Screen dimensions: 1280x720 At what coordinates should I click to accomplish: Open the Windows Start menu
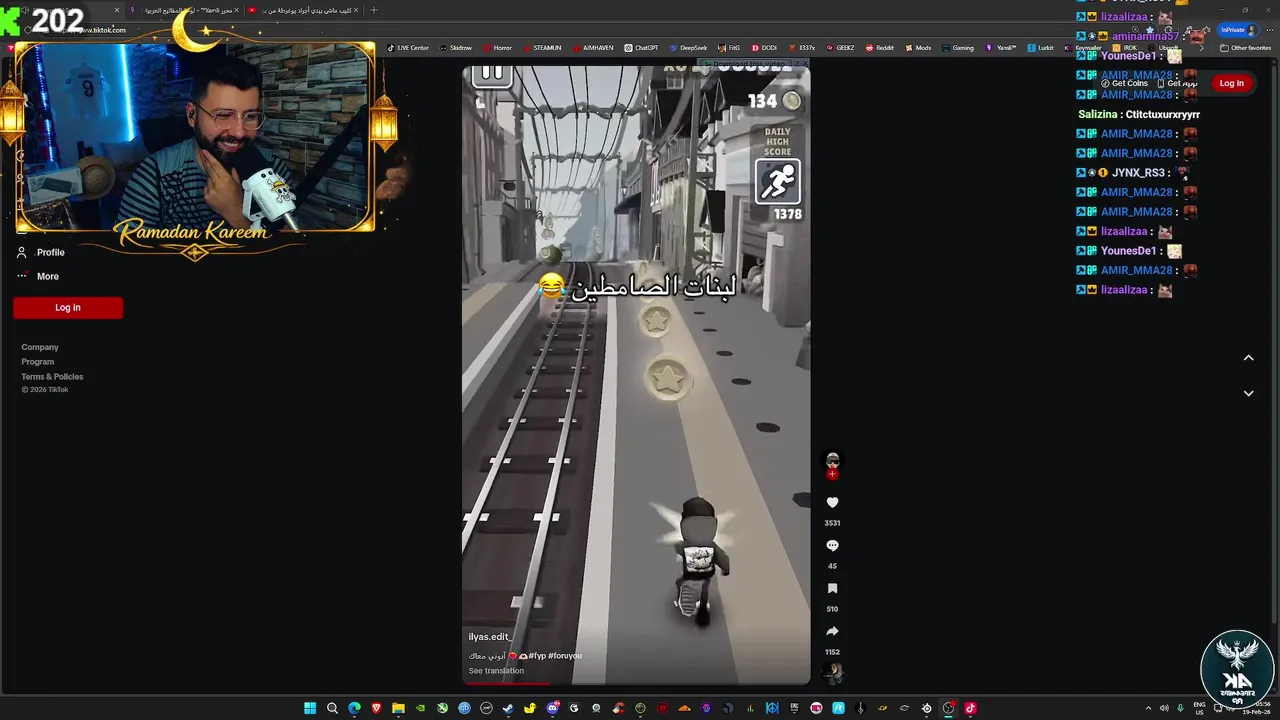pyautogui.click(x=310, y=708)
